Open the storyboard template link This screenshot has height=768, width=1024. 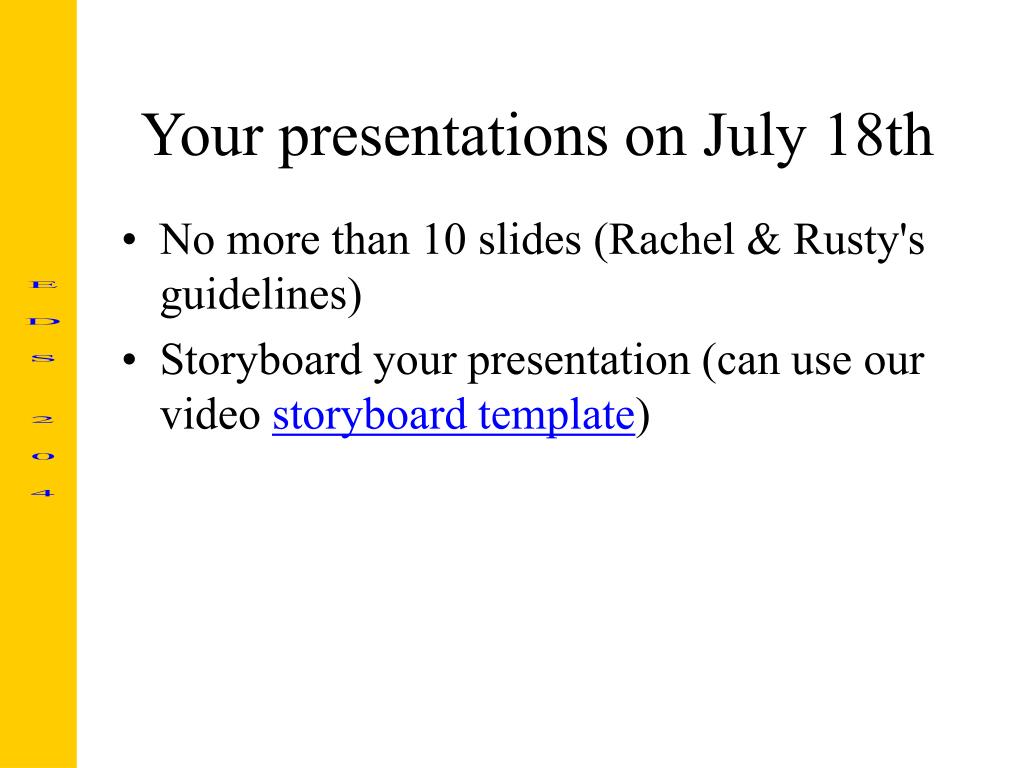453,415
